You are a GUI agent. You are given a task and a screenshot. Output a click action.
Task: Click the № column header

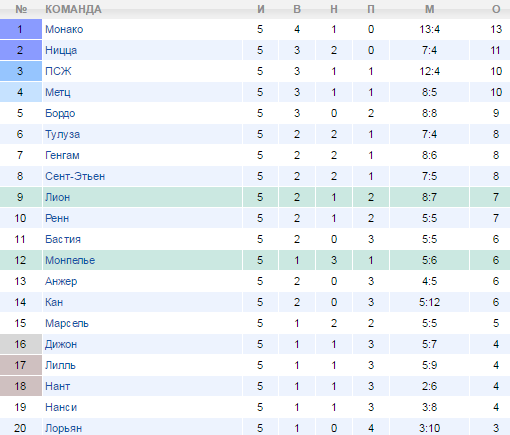coord(21,9)
